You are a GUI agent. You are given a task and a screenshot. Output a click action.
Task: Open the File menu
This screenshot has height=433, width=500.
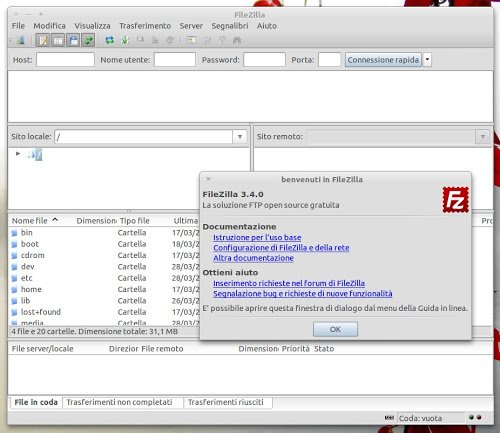point(18,26)
